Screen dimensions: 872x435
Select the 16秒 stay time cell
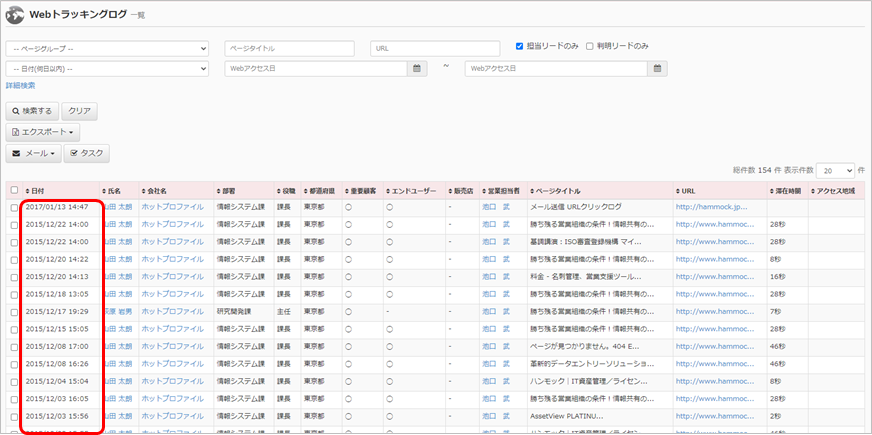tap(778, 276)
